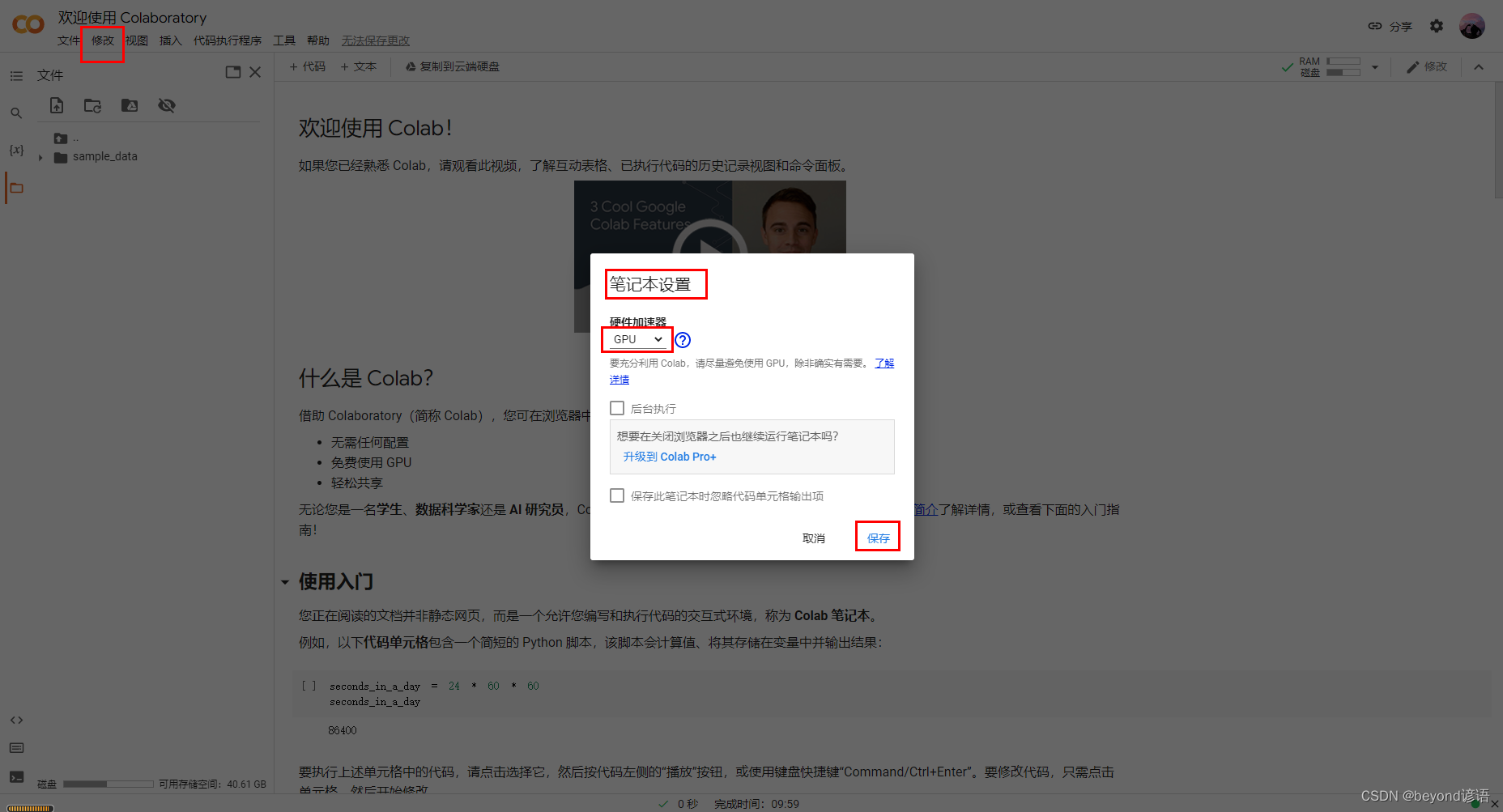Image resolution: width=1503 pixels, height=812 pixels.
Task: Click the RAM usage indicator bar
Action: 1343,62
